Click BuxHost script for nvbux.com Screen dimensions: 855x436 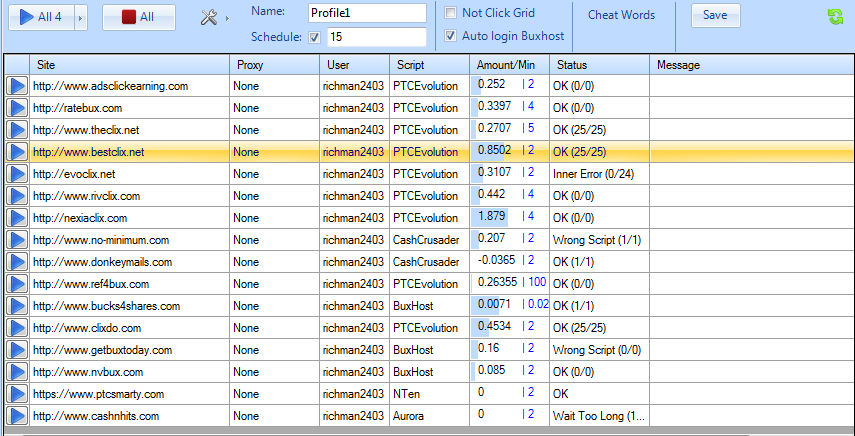click(430, 372)
